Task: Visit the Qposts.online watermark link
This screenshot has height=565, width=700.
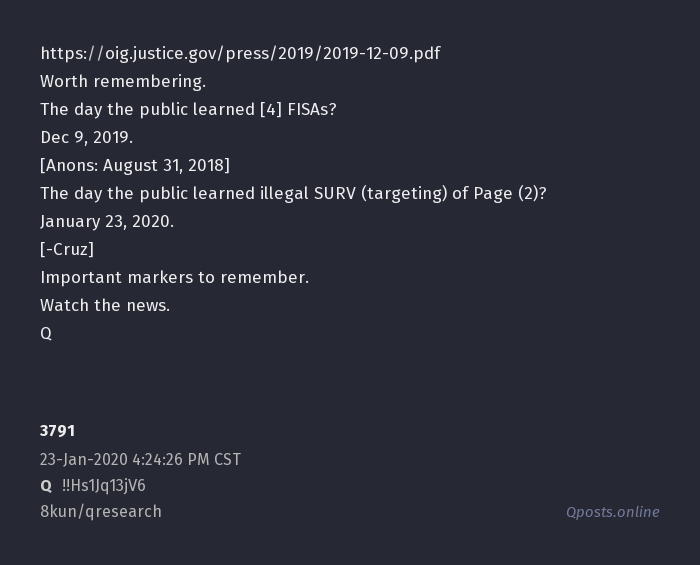Action: click(612, 512)
